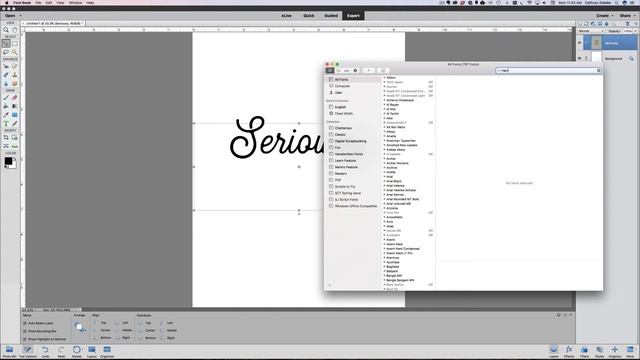Select the Clone Stamp tool

tap(15, 75)
